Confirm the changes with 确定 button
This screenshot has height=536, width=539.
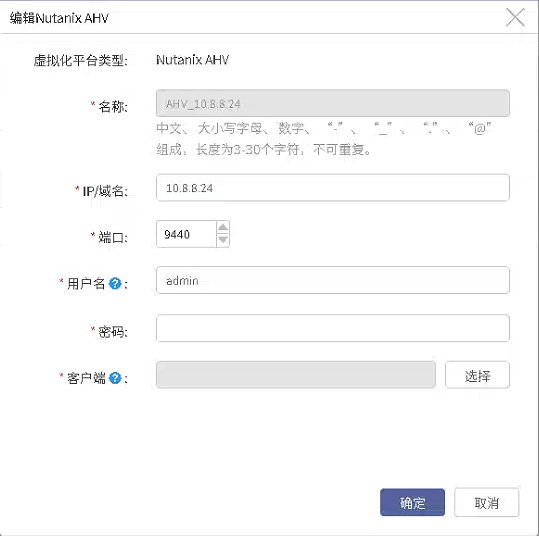[412, 502]
